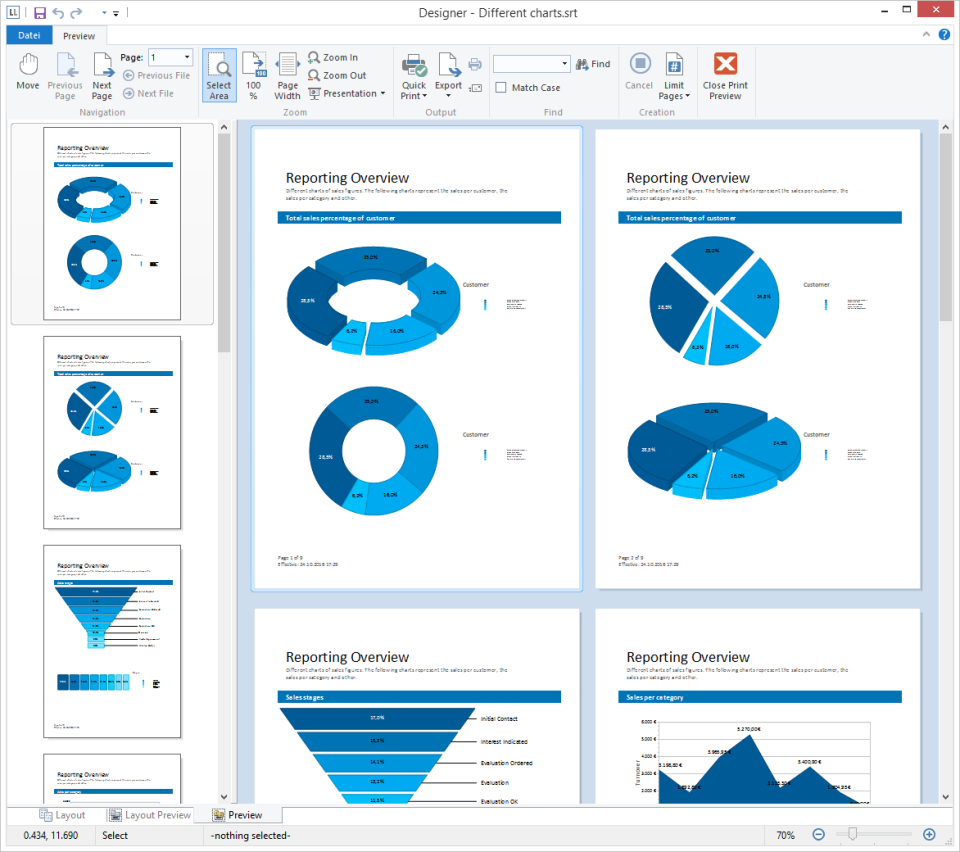Select the Move hand tool
The height and width of the screenshot is (852, 960).
28,72
